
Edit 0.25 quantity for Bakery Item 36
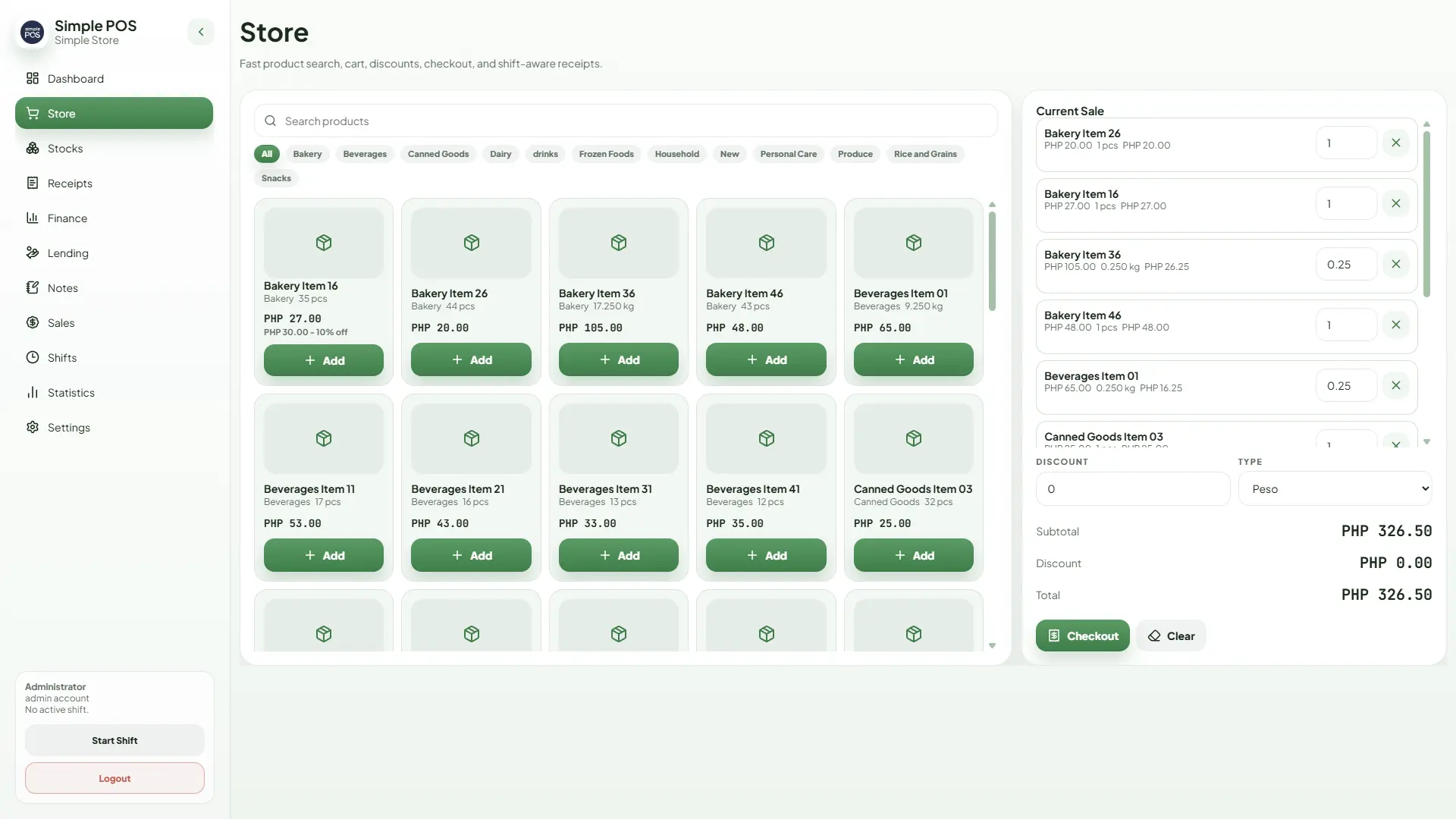click(x=1346, y=264)
